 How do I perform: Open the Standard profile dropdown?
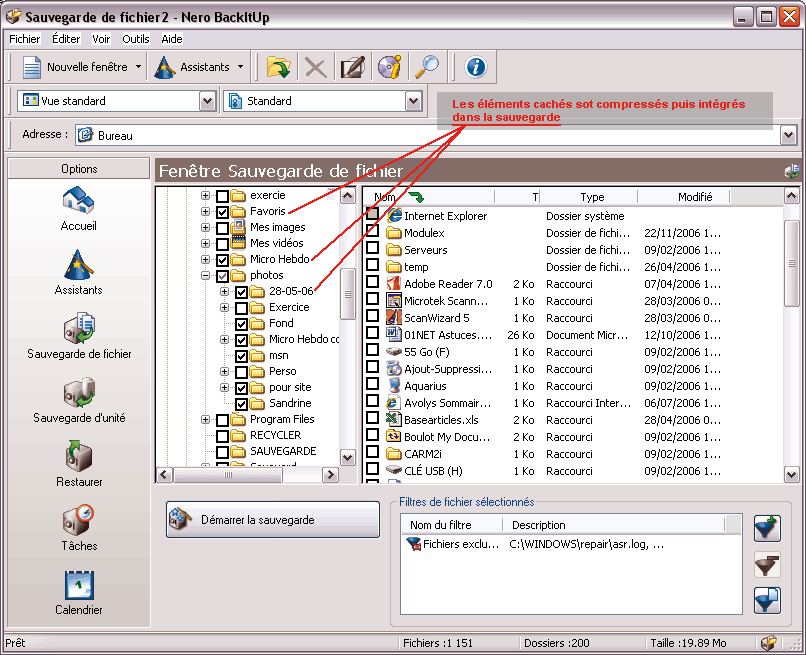pyautogui.click(x=413, y=101)
